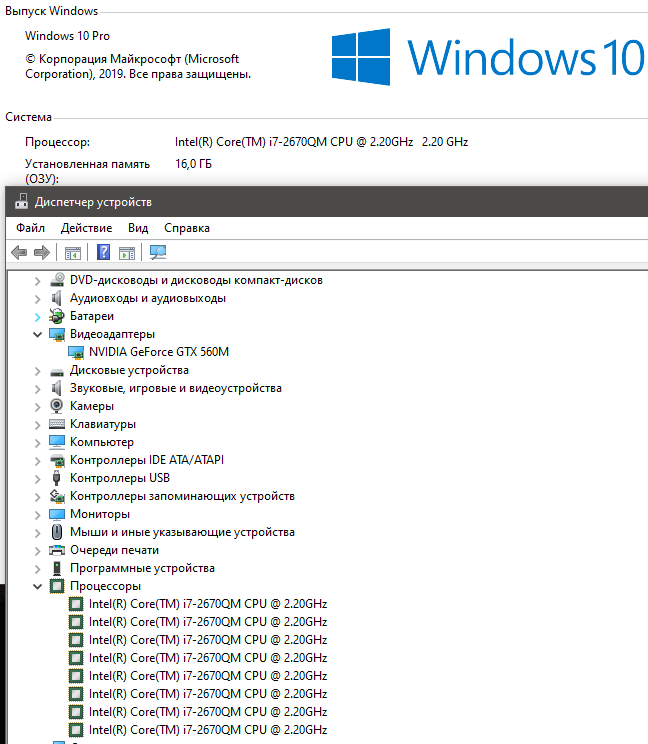The height and width of the screenshot is (744, 648).
Task: Click the Мониторы display icon
Action: 57,514
